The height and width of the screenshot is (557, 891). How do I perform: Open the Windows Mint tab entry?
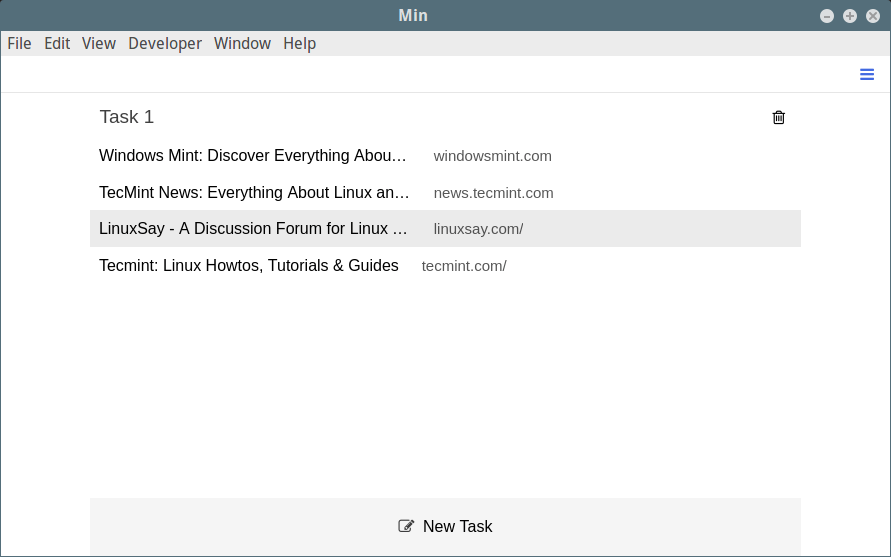tap(446, 155)
